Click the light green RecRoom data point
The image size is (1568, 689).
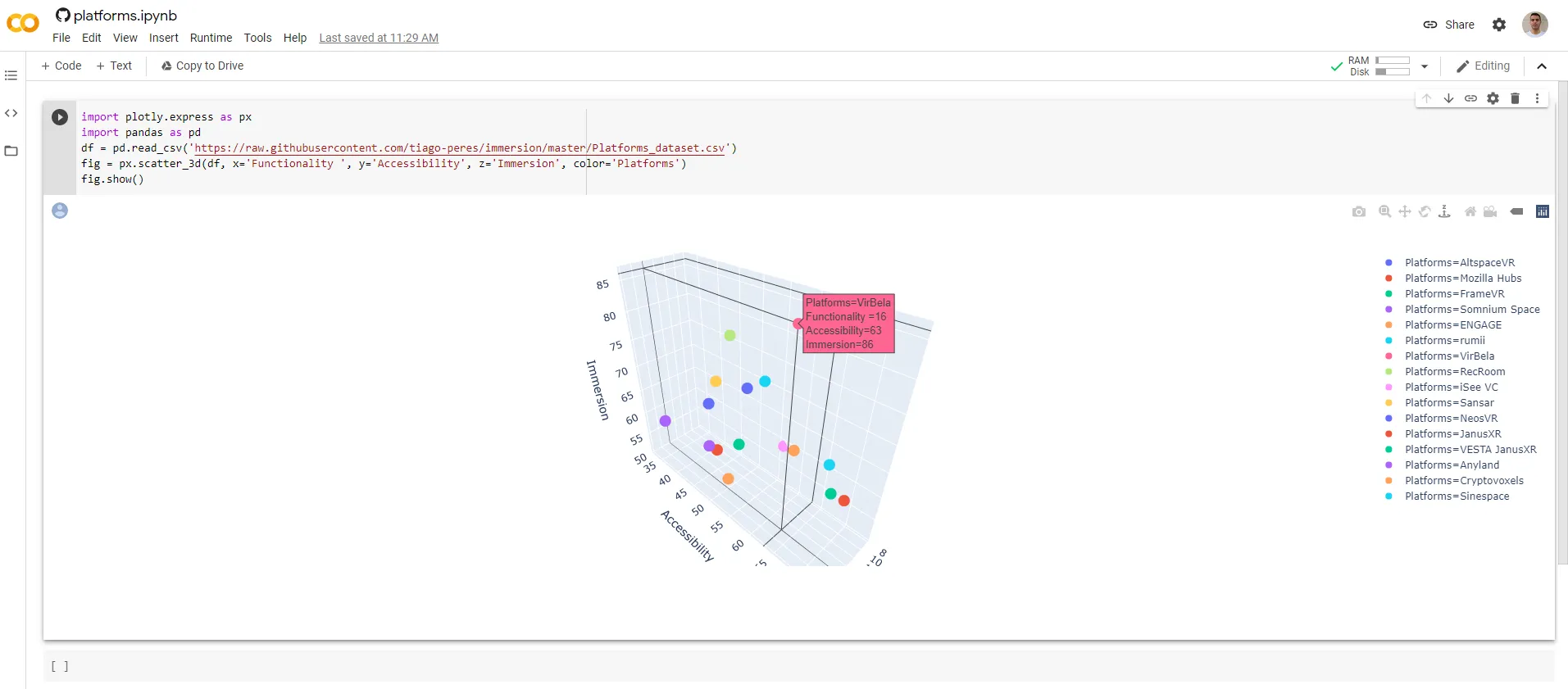point(730,335)
